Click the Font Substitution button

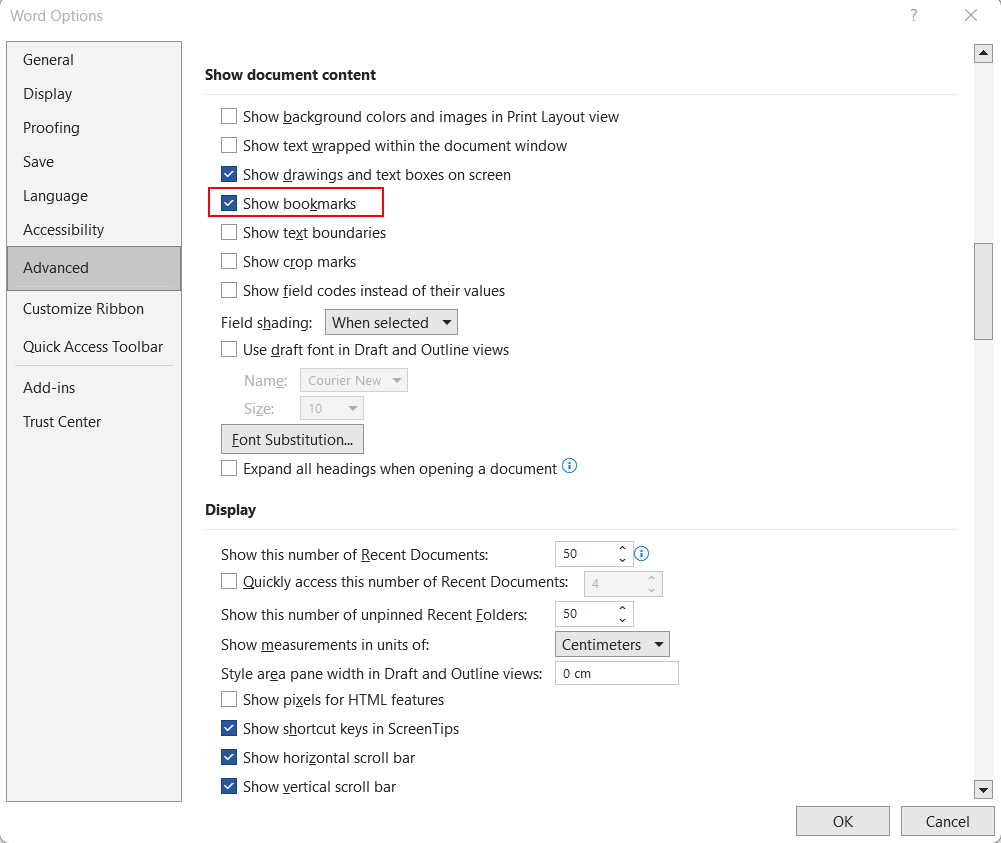coord(292,440)
